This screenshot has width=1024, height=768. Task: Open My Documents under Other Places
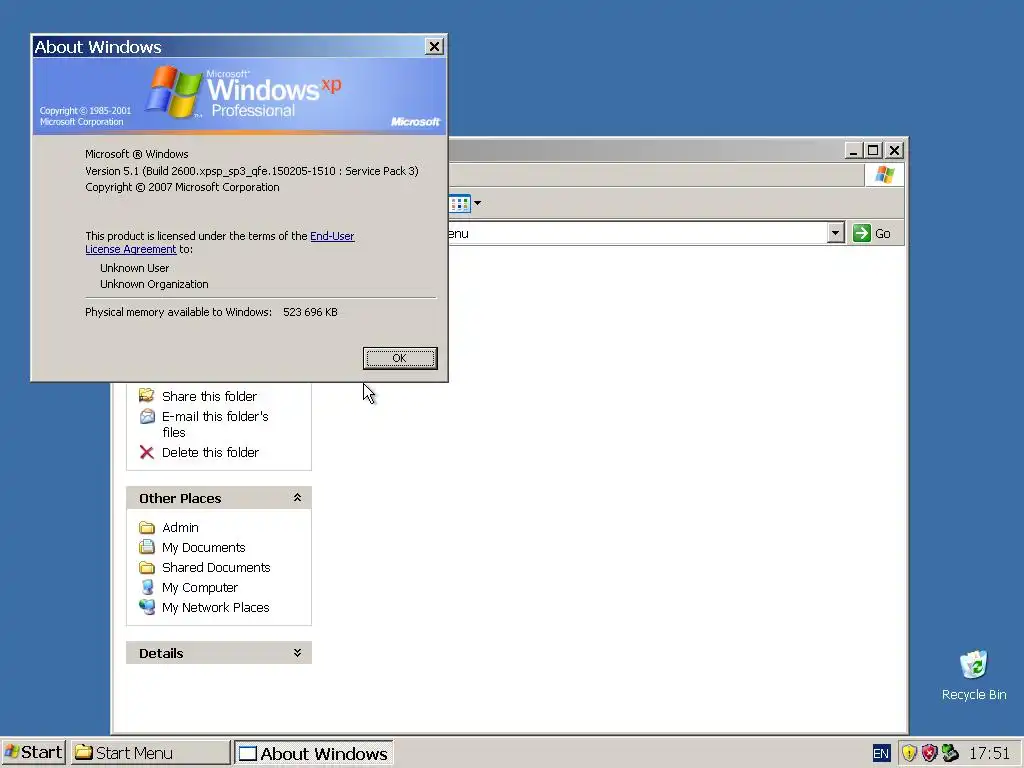pos(204,547)
